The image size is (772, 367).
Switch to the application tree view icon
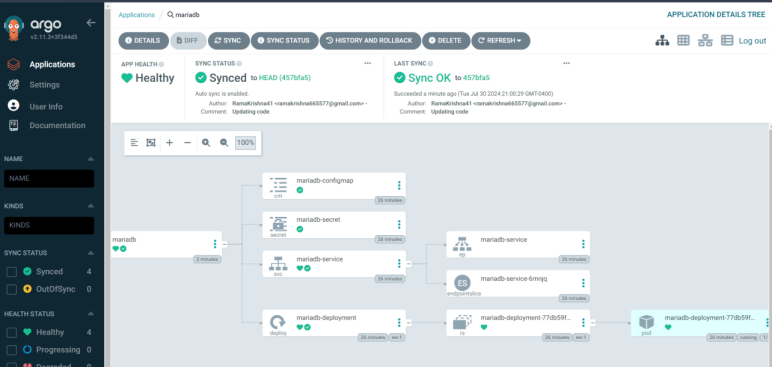pos(662,41)
